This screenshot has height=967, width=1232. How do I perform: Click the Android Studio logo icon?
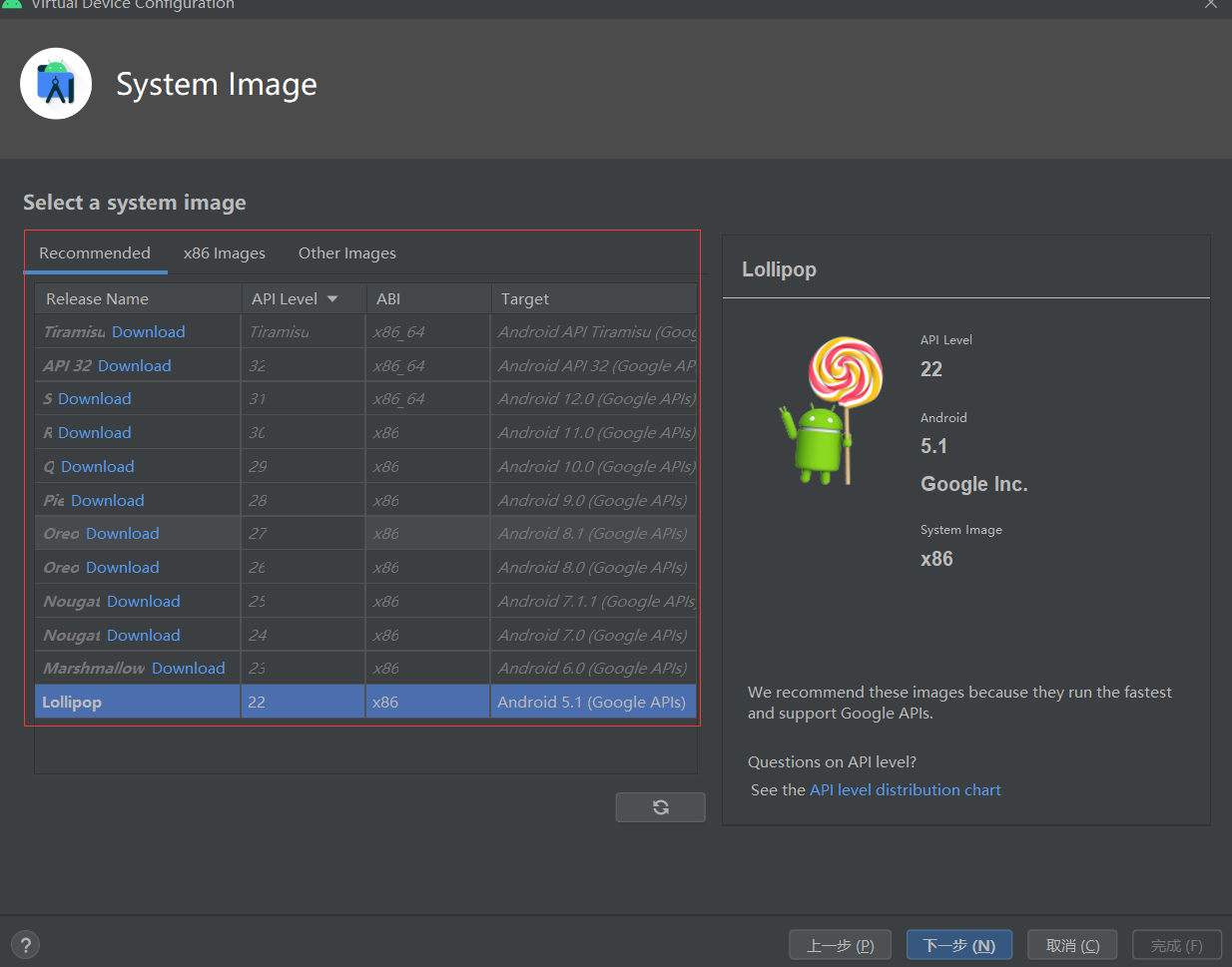coord(56,84)
